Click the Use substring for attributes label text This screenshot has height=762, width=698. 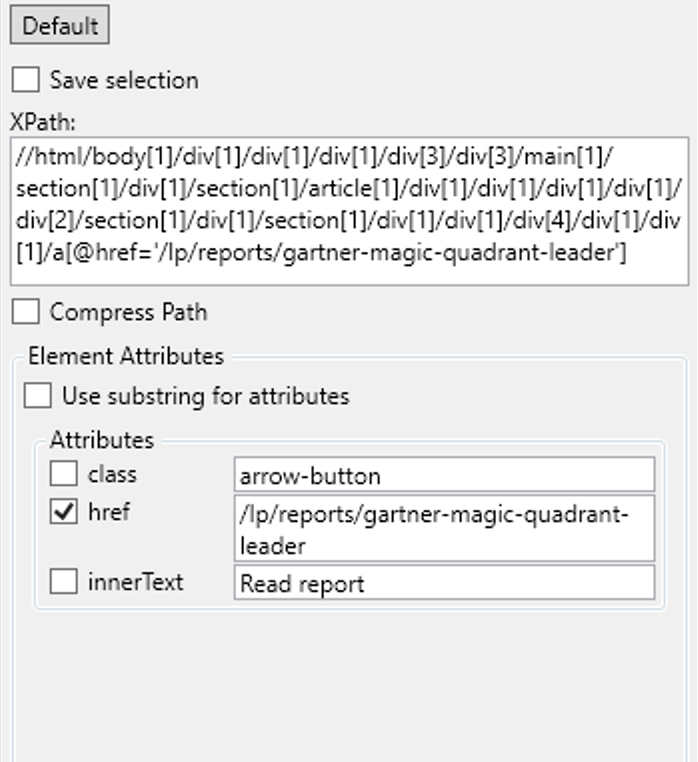tap(206, 396)
